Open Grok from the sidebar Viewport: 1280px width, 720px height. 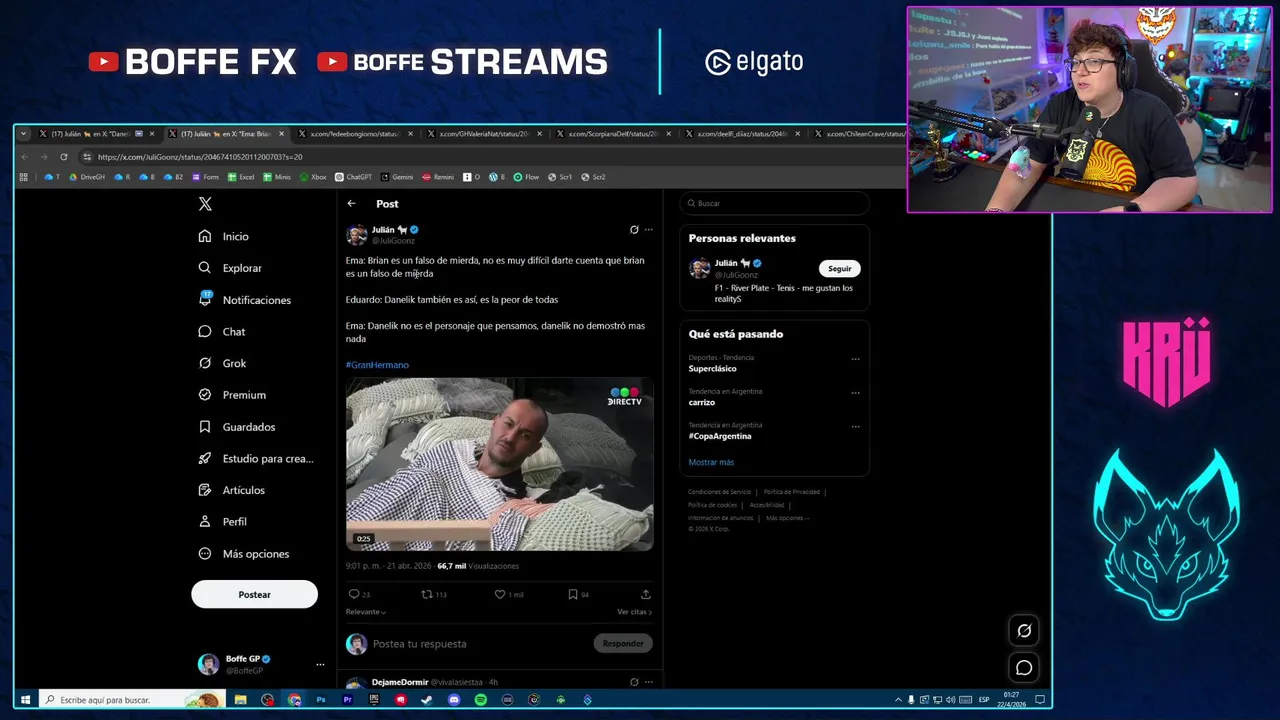(222, 363)
